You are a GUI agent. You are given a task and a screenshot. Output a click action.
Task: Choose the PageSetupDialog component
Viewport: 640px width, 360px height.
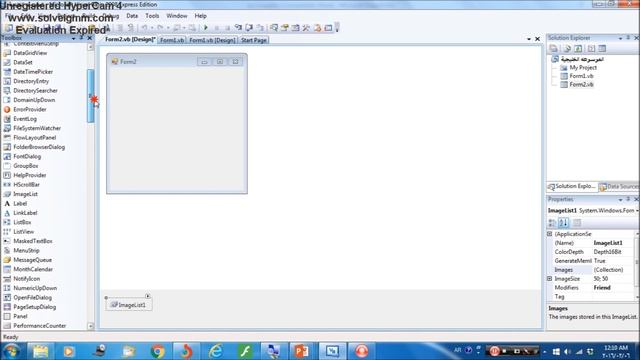[x=34, y=307]
